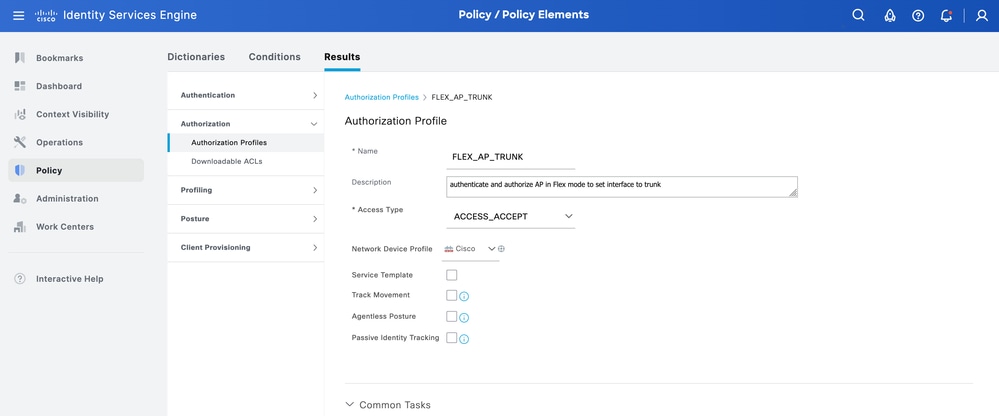This screenshot has height=416, width=999.
Task: Open the Network Device Profile Cisco dropdown
Action: tap(470, 249)
